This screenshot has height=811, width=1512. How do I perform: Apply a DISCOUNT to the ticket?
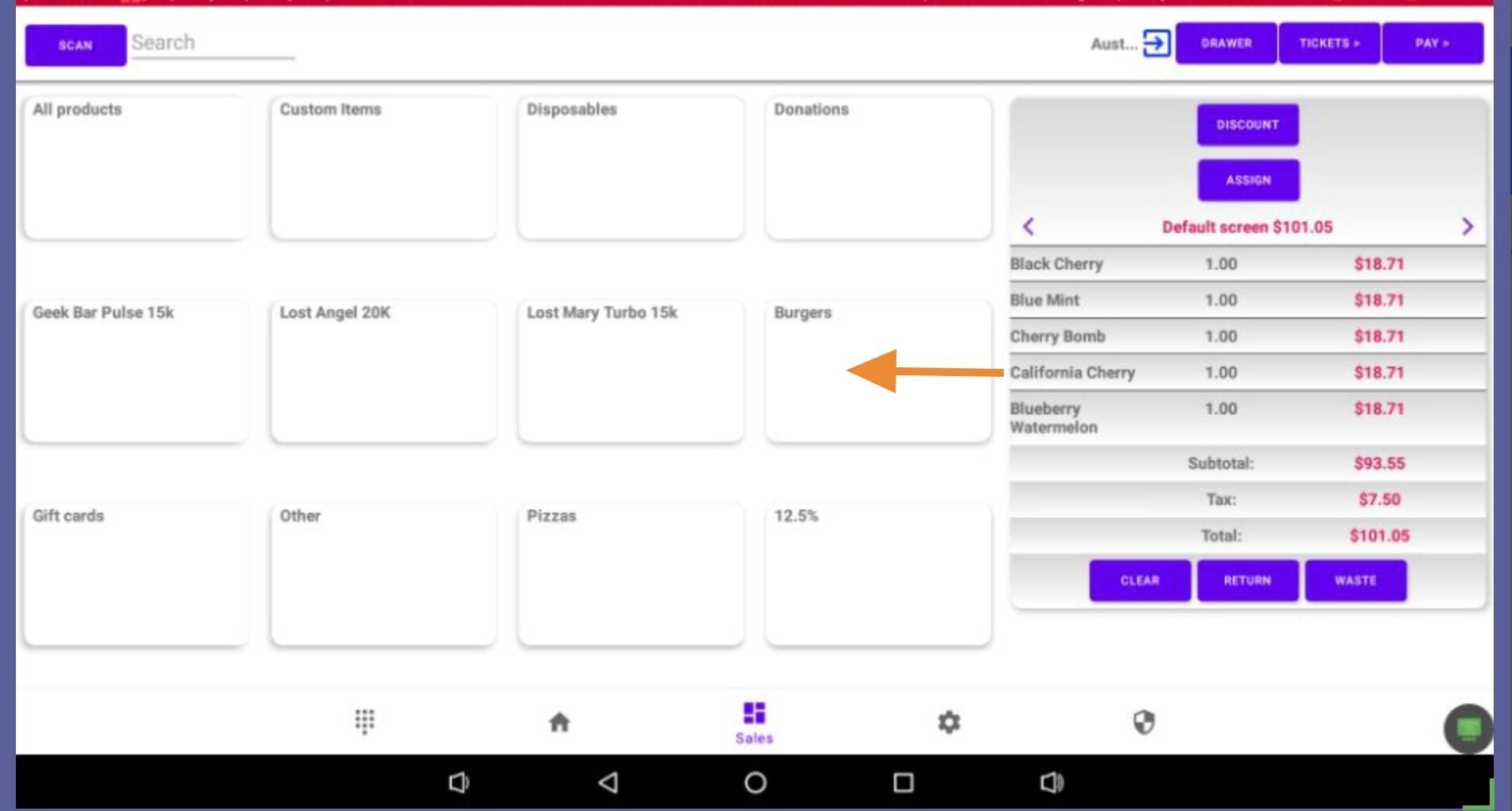click(x=1248, y=125)
